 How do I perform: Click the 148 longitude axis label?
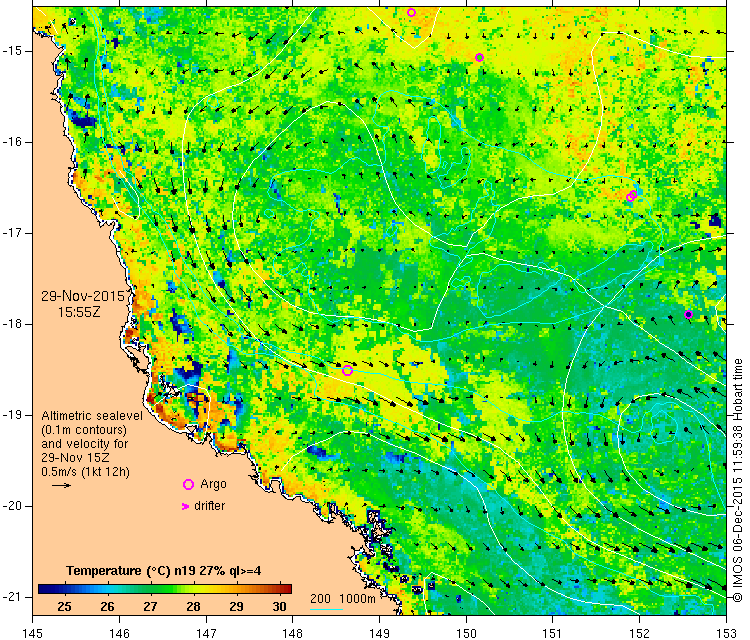pyautogui.click(x=293, y=633)
